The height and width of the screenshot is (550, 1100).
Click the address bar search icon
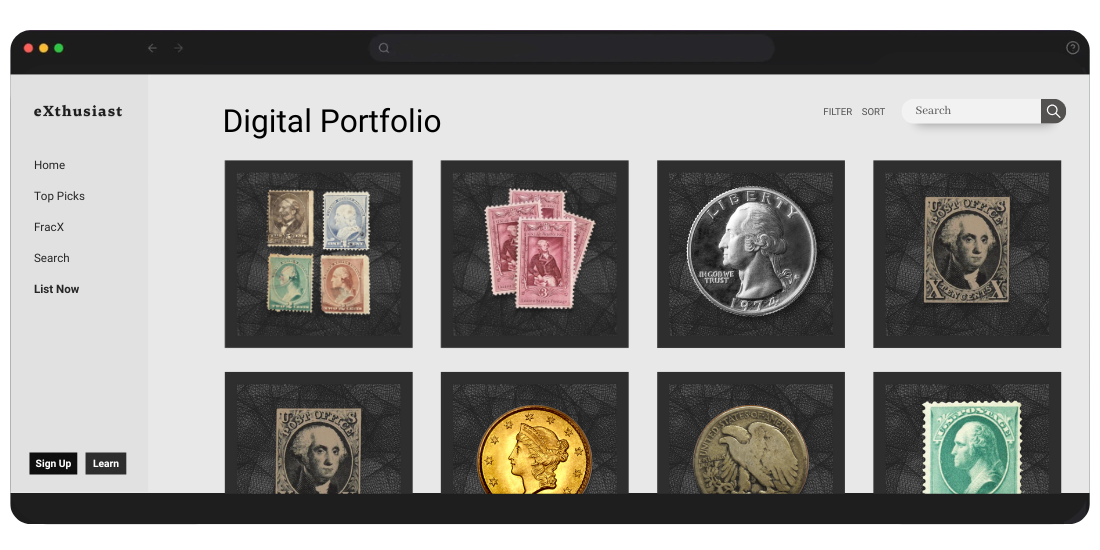(x=384, y=48)
